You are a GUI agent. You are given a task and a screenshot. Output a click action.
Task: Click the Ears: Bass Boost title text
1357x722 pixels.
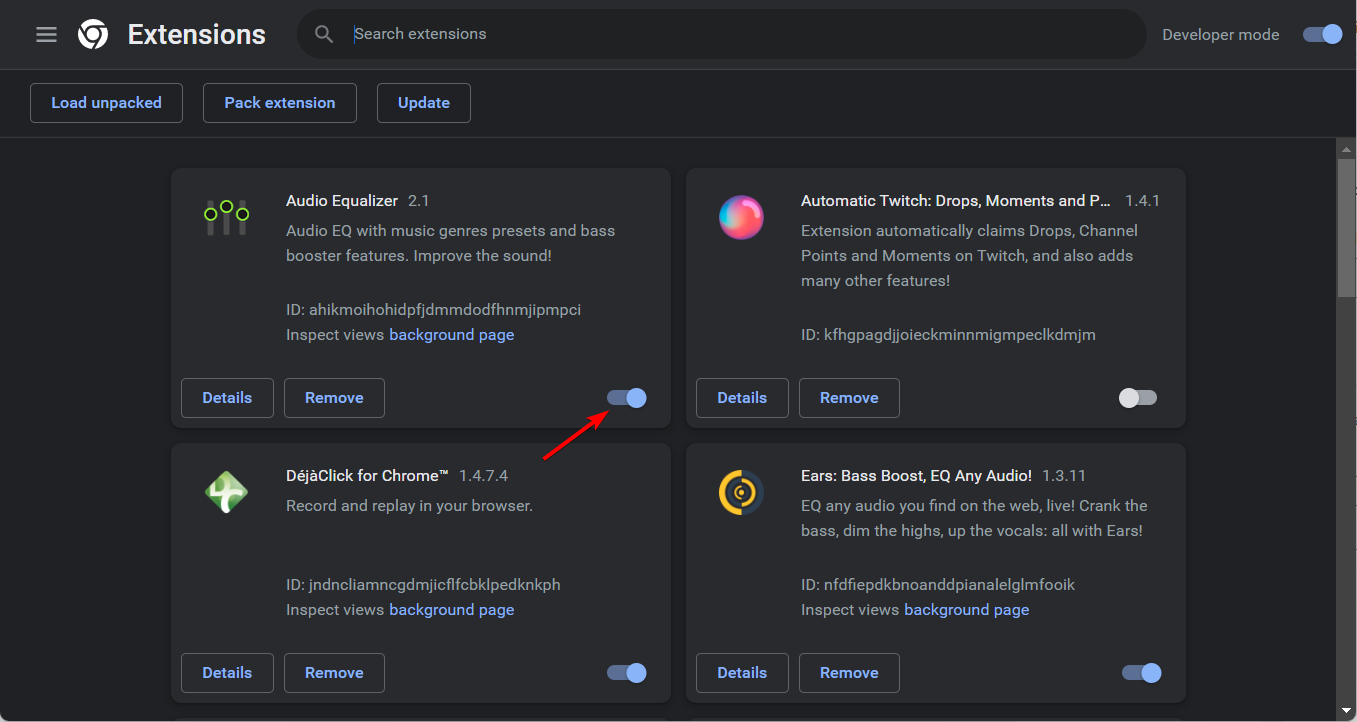tap(916, 476)
